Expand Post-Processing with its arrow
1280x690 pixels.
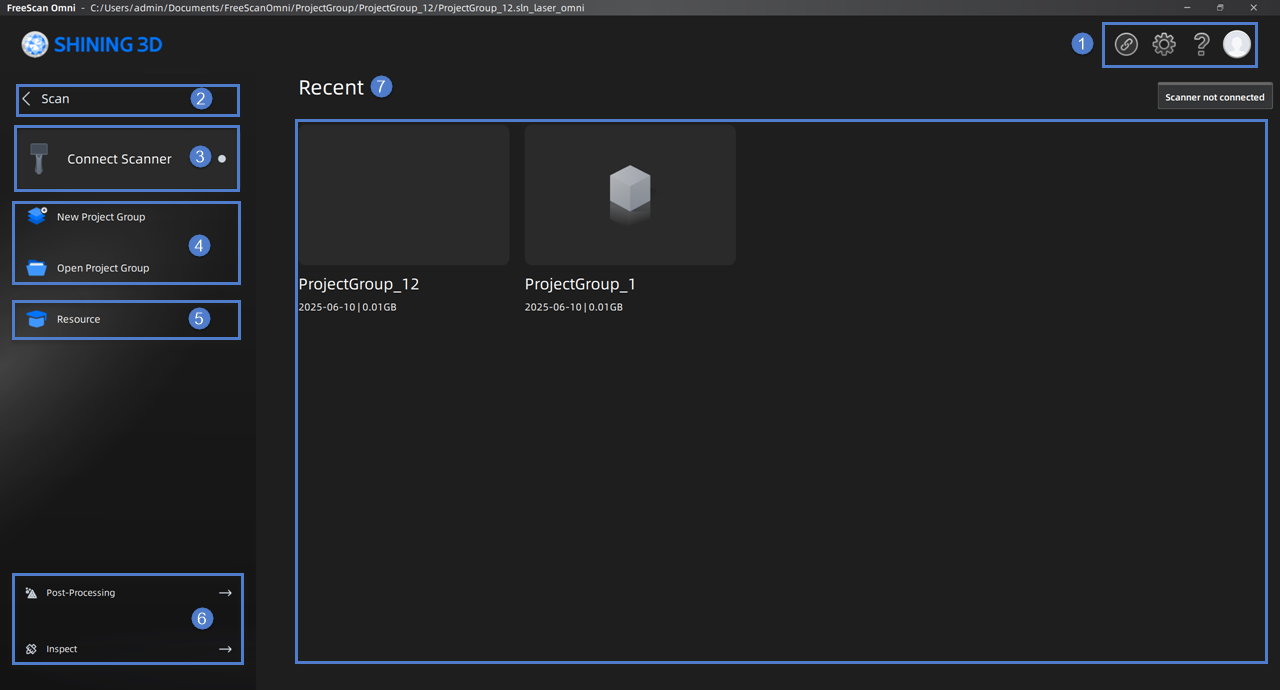(225, 593)
